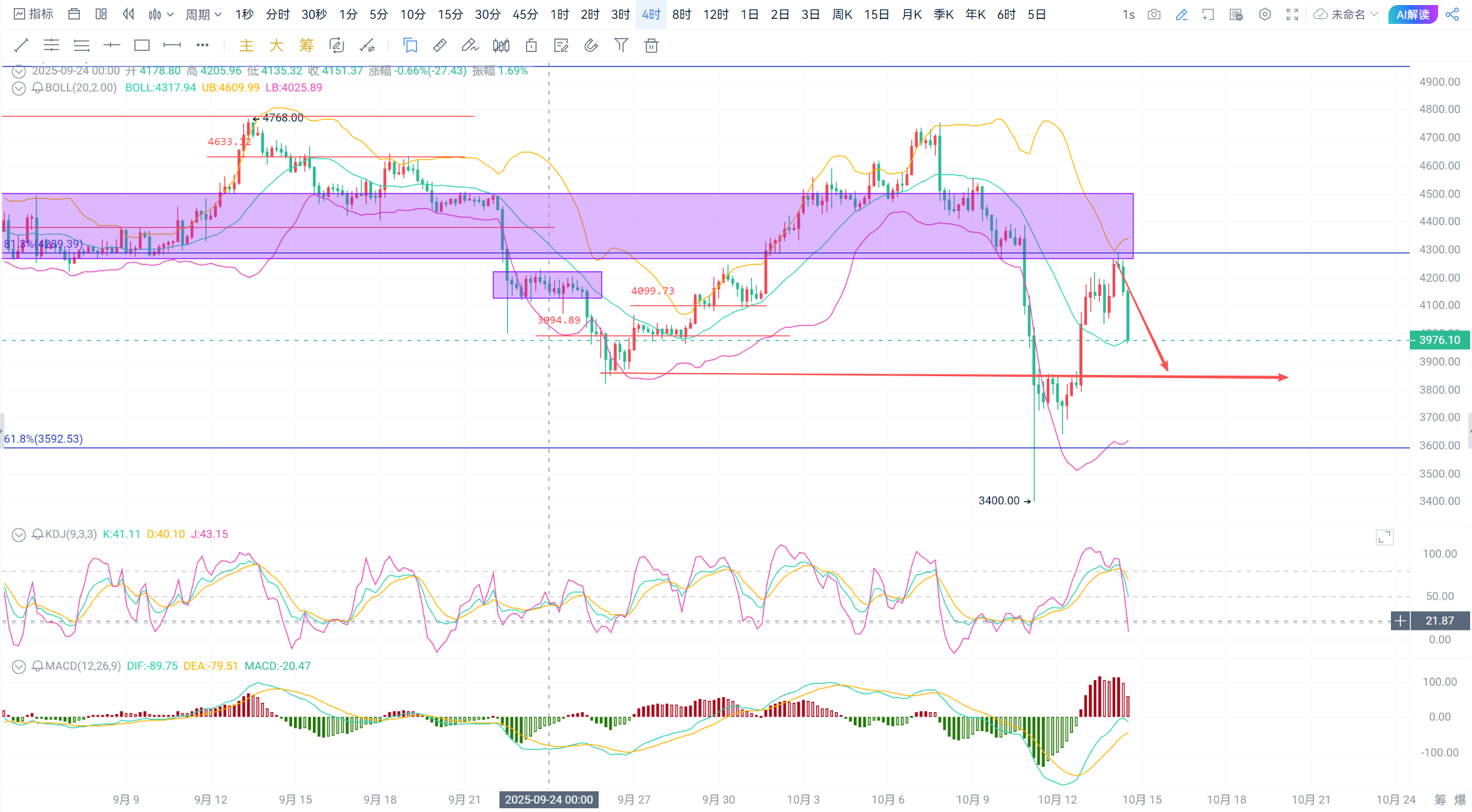
Task: Switch to the 15分 timeframe
Action: pos(450,14)
